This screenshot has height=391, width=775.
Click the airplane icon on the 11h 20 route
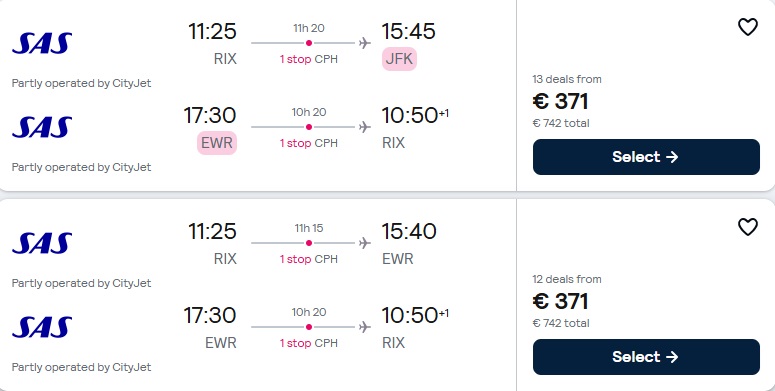pyautogui.click(x=365, y=43)
